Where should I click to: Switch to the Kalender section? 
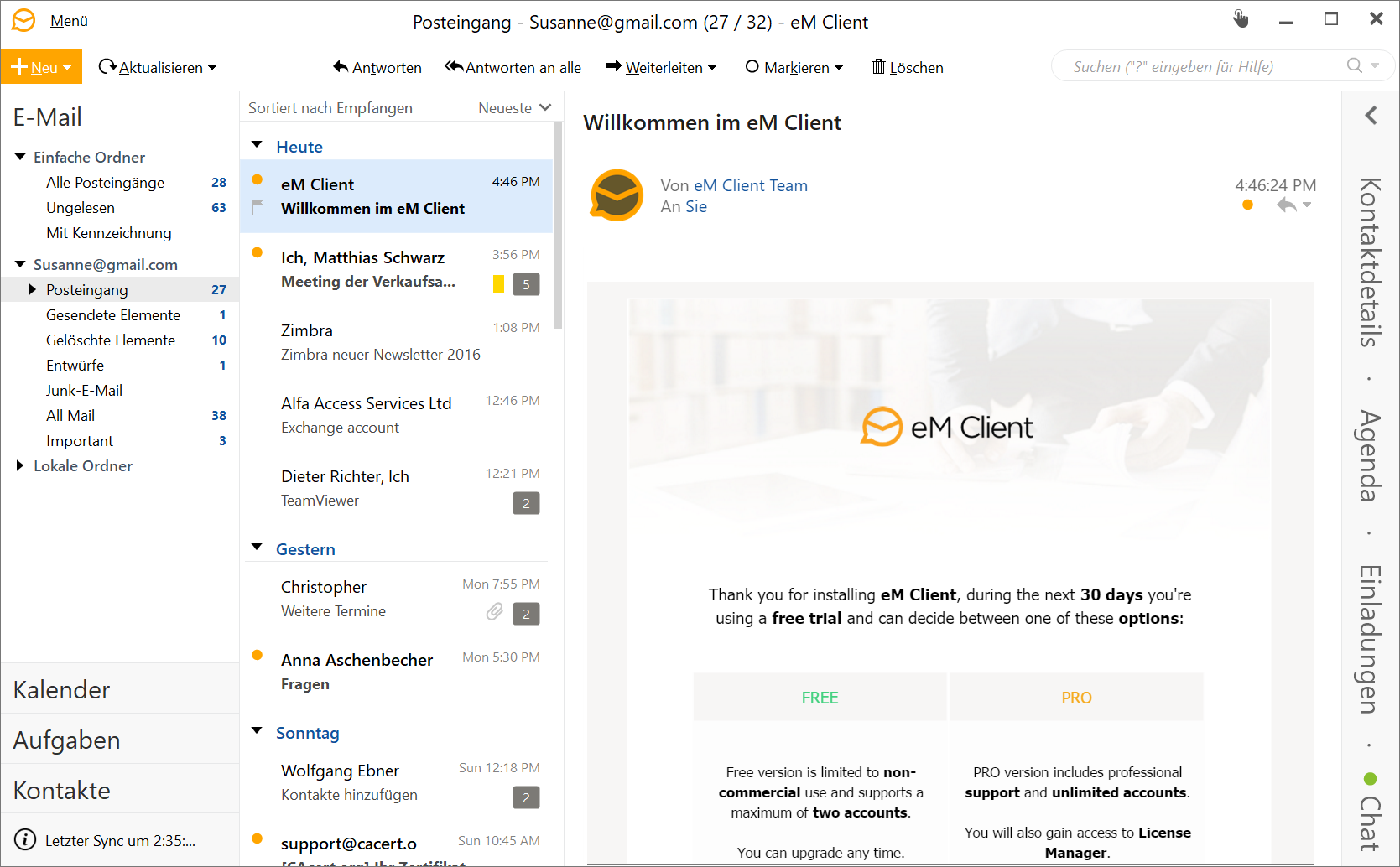120,689
